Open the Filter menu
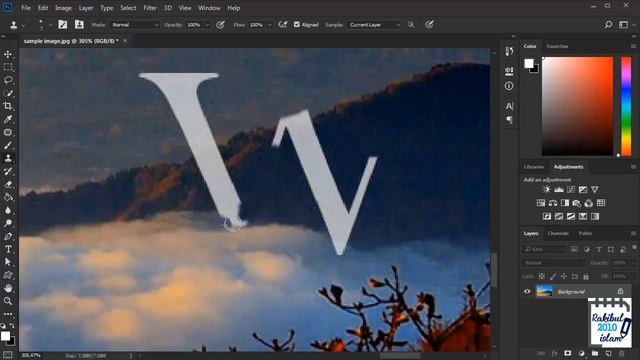Viewport: 640px width, 360px height. click(x=150, y=8)
